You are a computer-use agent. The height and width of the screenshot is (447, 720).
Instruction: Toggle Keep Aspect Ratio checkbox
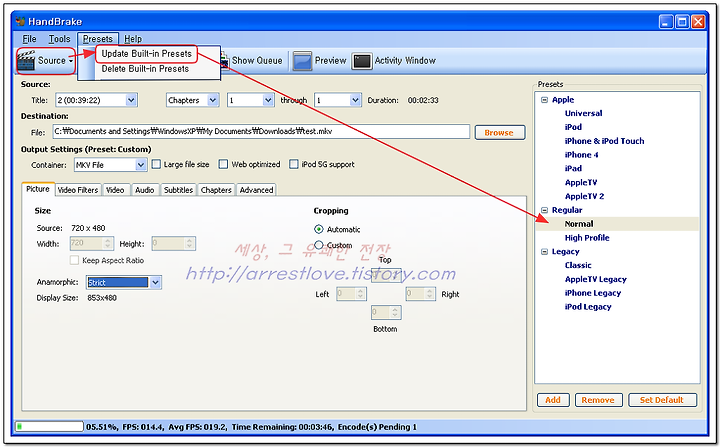coord(74,260)
